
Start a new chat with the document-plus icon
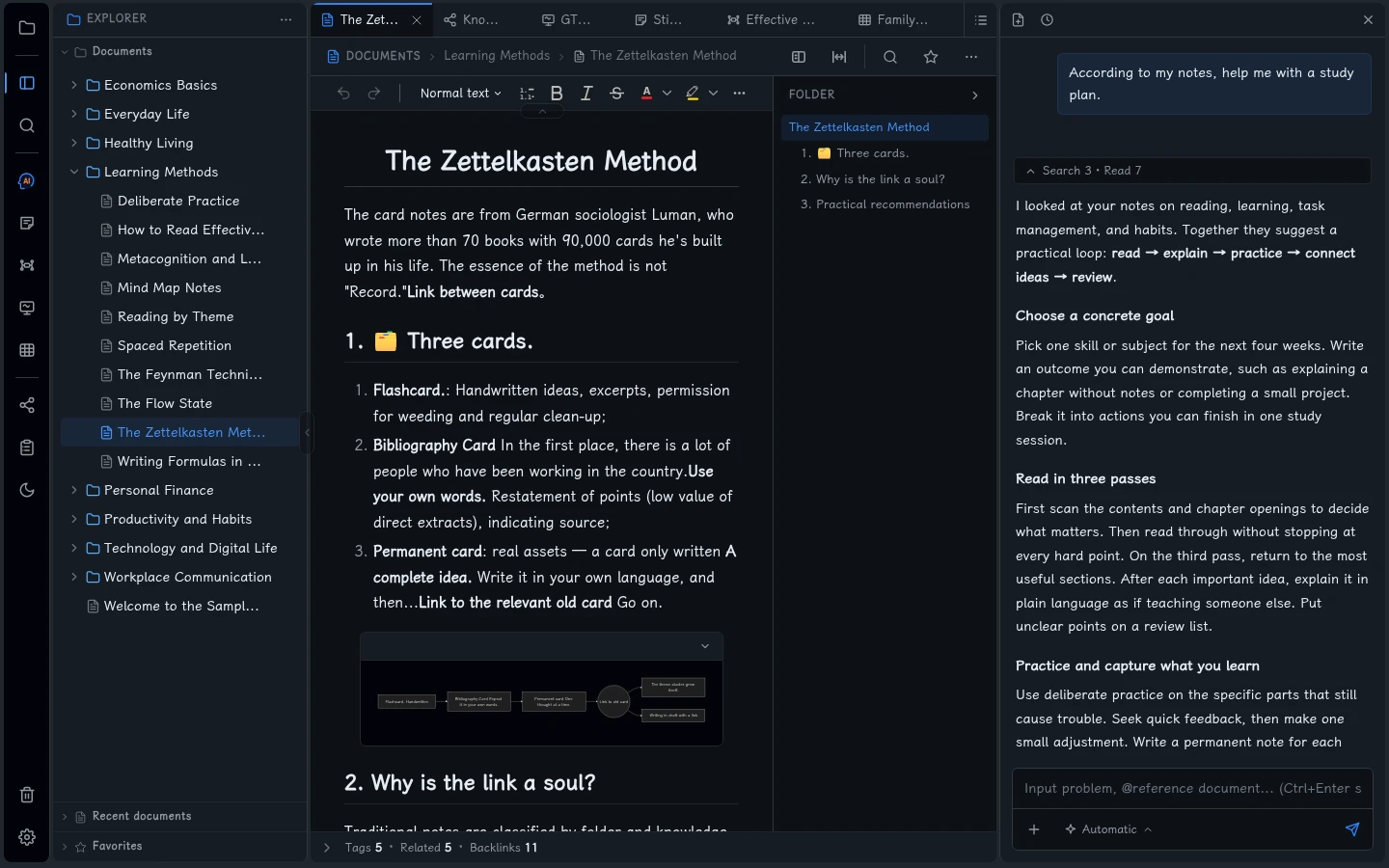pyautogui.click(x=1018, y=20)
